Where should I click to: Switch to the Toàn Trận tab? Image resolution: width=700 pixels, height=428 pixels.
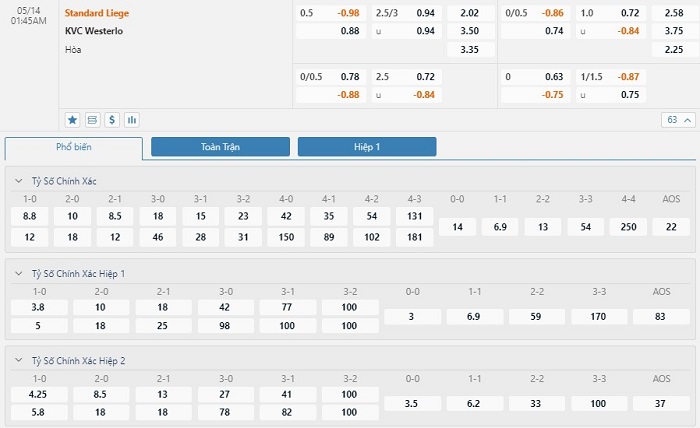click(x=220, y=147)
